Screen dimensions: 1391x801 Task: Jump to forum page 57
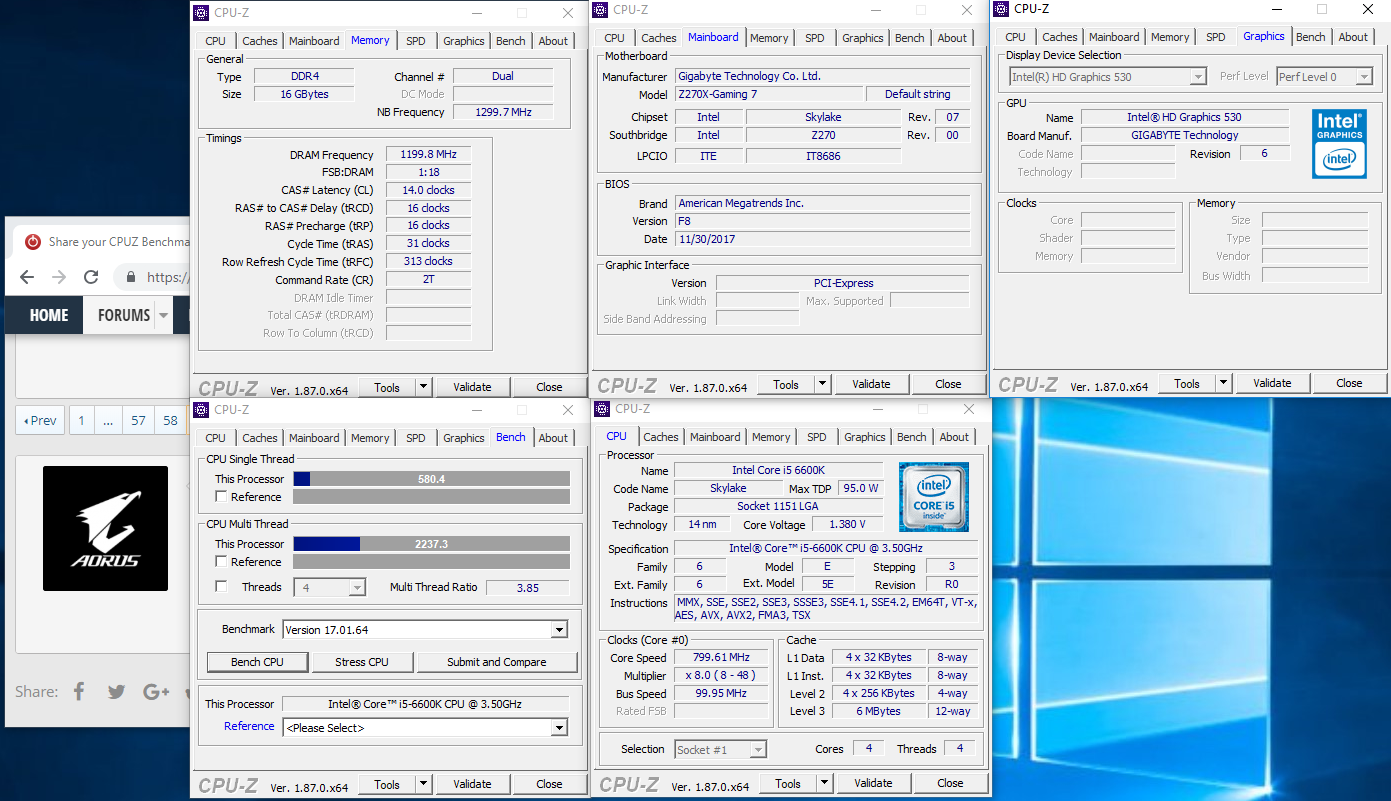click(x=138, y=421)
